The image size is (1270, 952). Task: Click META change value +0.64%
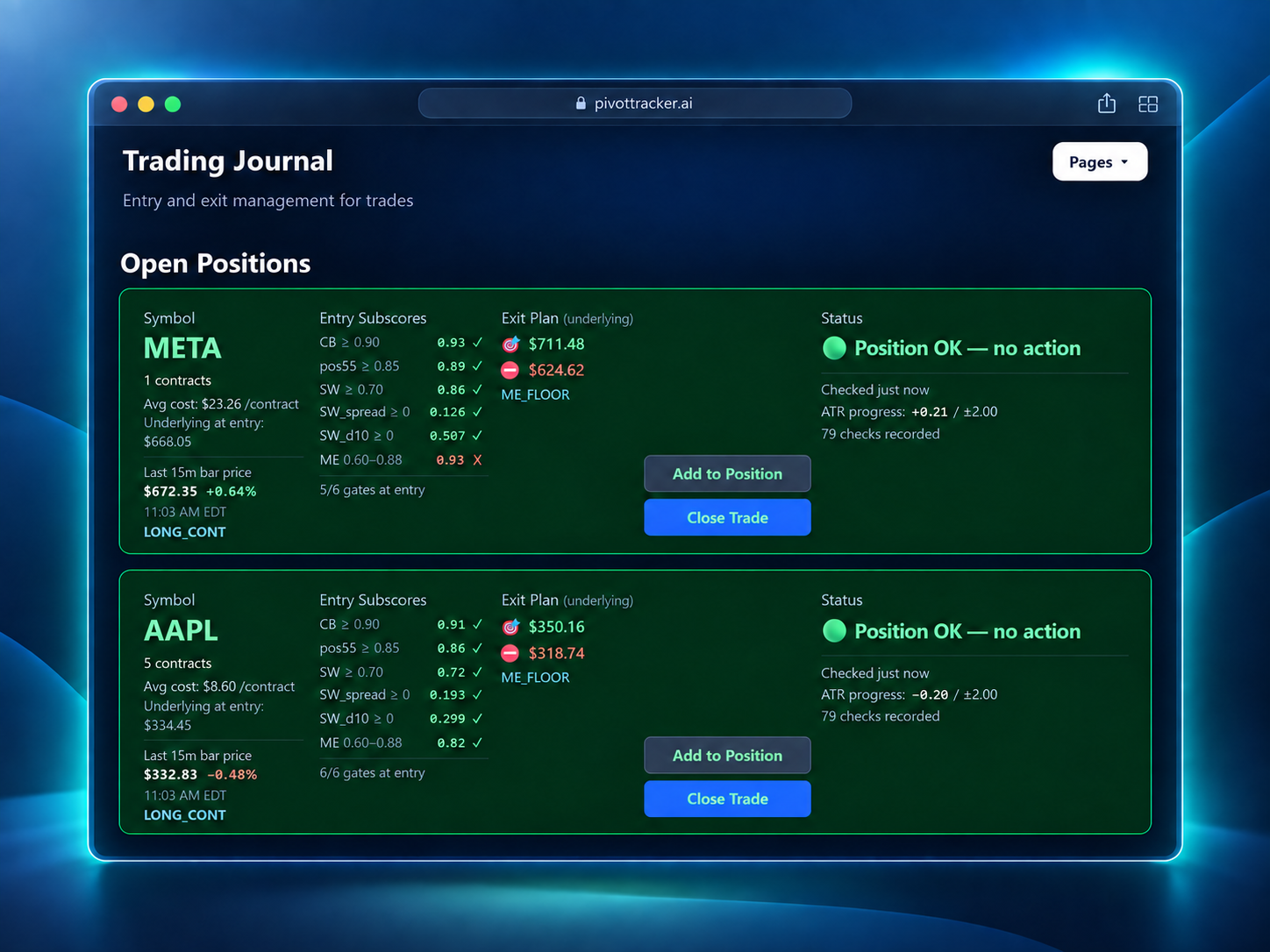pos(231,492)
